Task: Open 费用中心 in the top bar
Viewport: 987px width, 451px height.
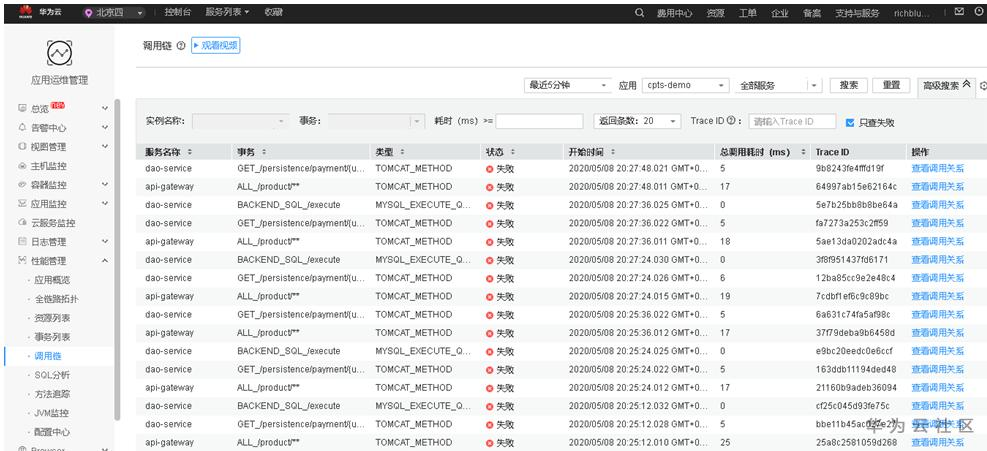Action: (675, 13)
